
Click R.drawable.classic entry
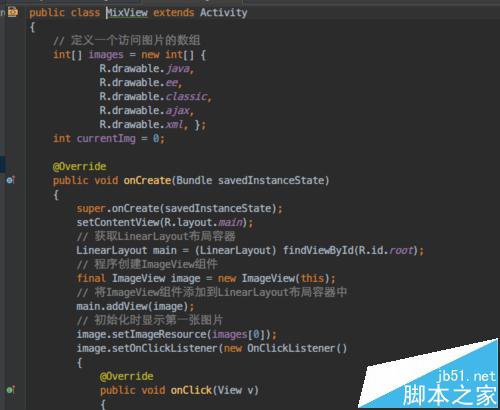[x=155, y=97]
